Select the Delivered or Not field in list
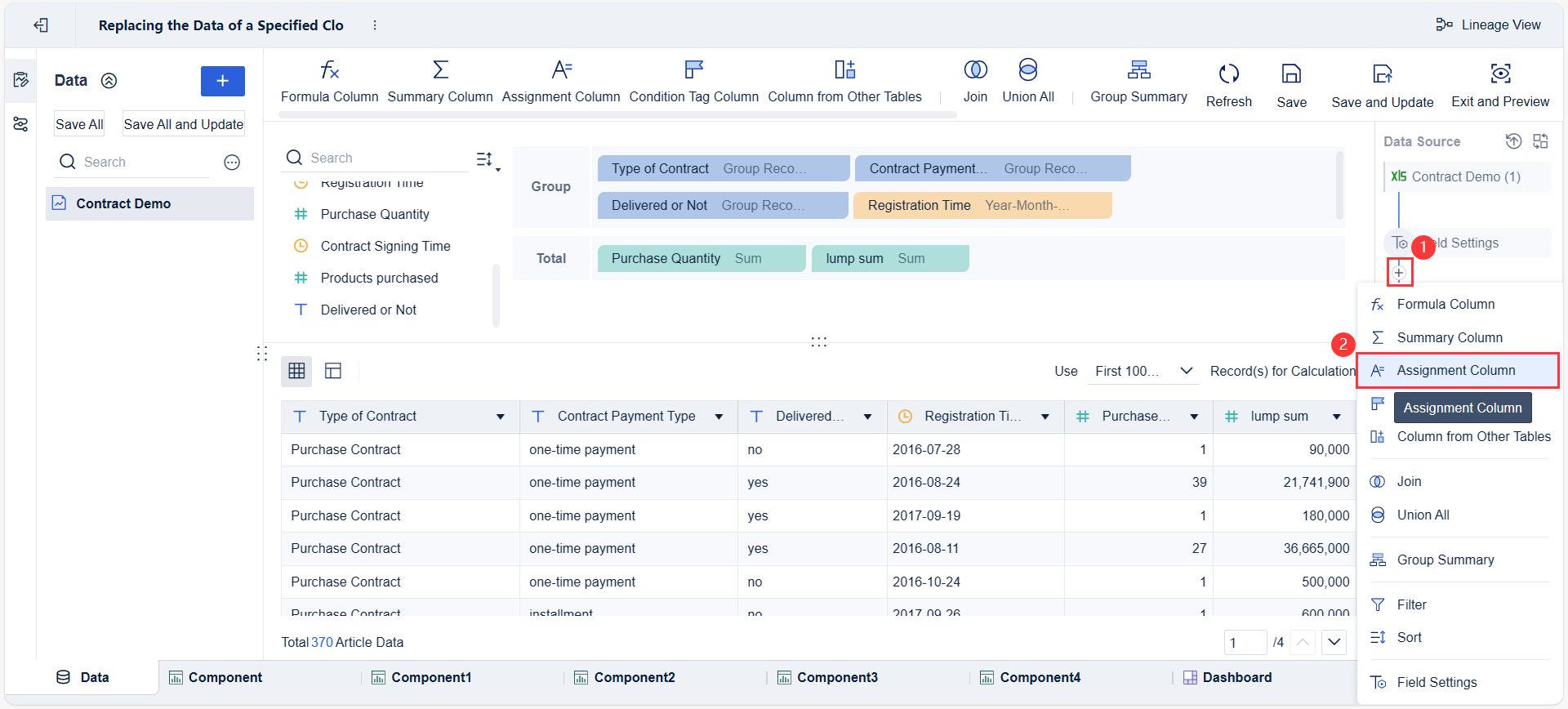This screenshot has width=1568, height=709. pyautogui.click(x=368, y=310)
